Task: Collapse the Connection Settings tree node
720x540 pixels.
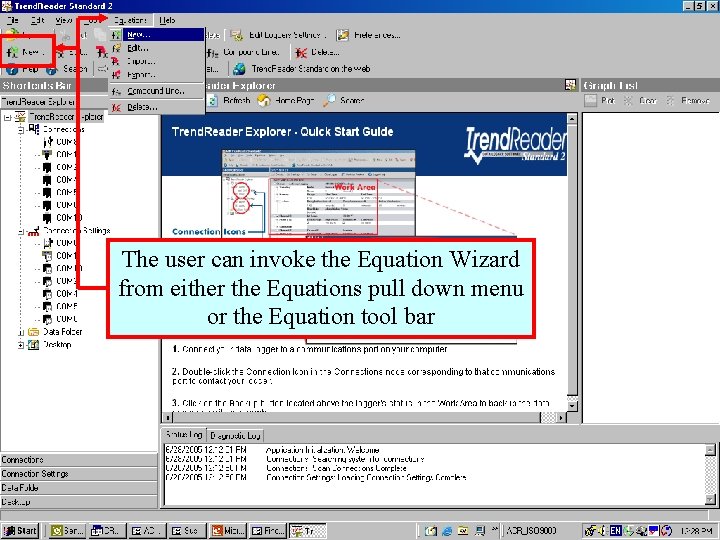Action: (21, 232)
